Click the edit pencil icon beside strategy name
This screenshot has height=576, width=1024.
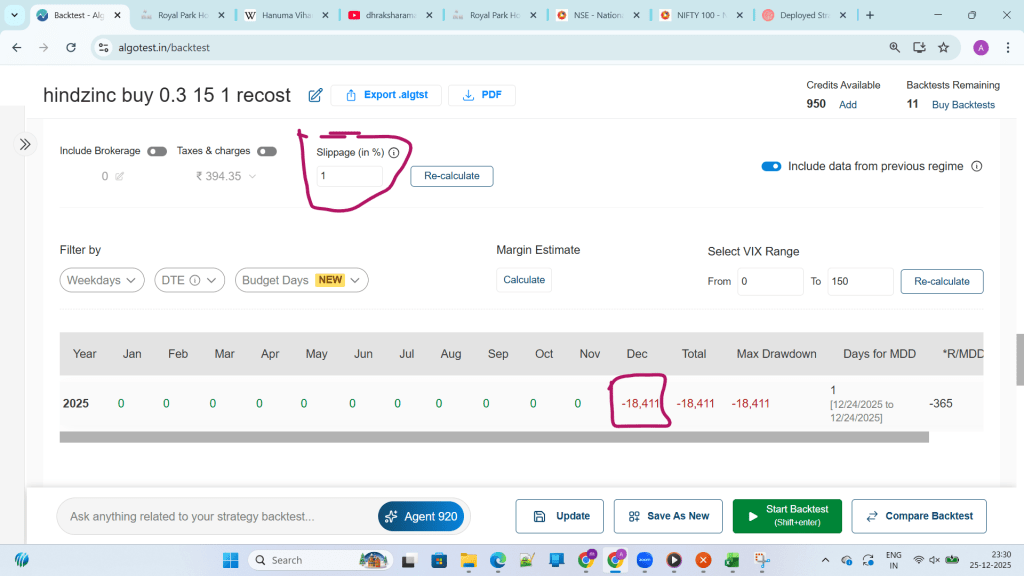pyautogui.click(x=315, y=95)
